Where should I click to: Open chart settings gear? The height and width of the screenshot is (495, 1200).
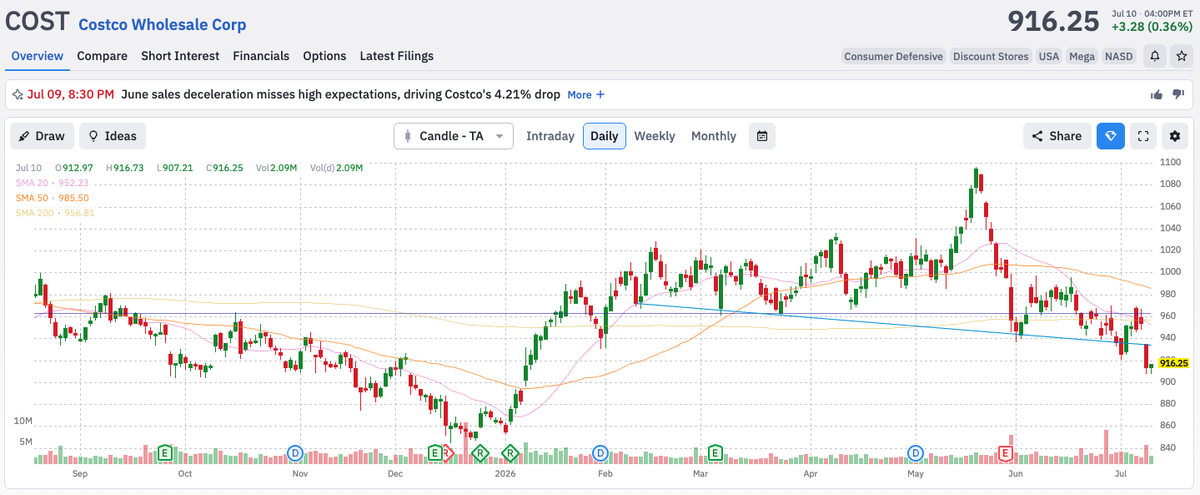(x=1175, y=136)
